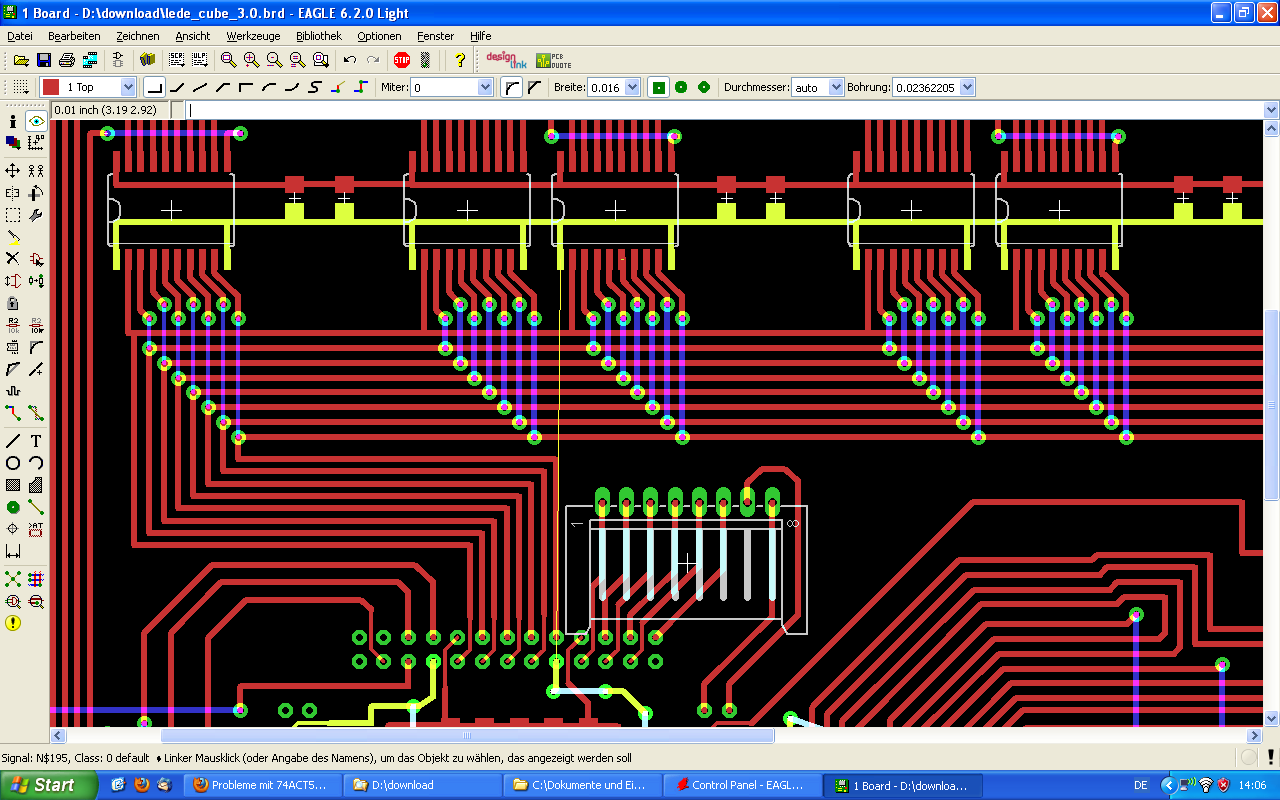Switch to Control Panel - EAGLE taskbar window
Screen dimensions: 1280x800
[x=743, y=785]
